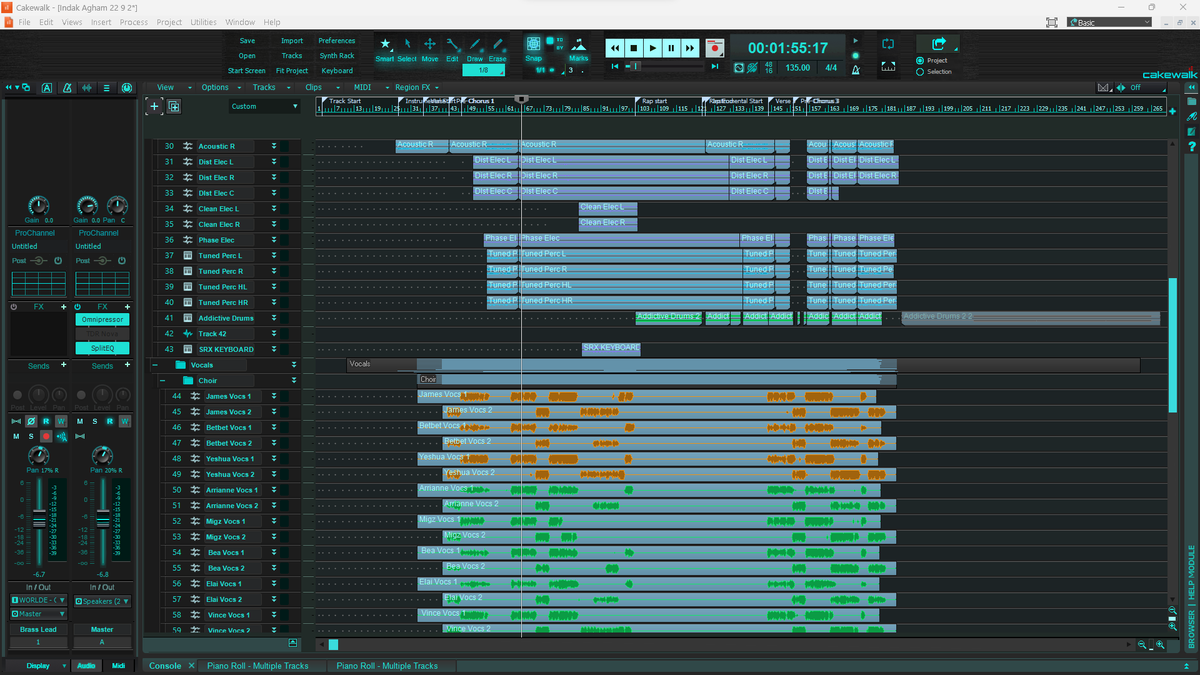
Task: Open the Utilities menu
Action: [203, 22]
